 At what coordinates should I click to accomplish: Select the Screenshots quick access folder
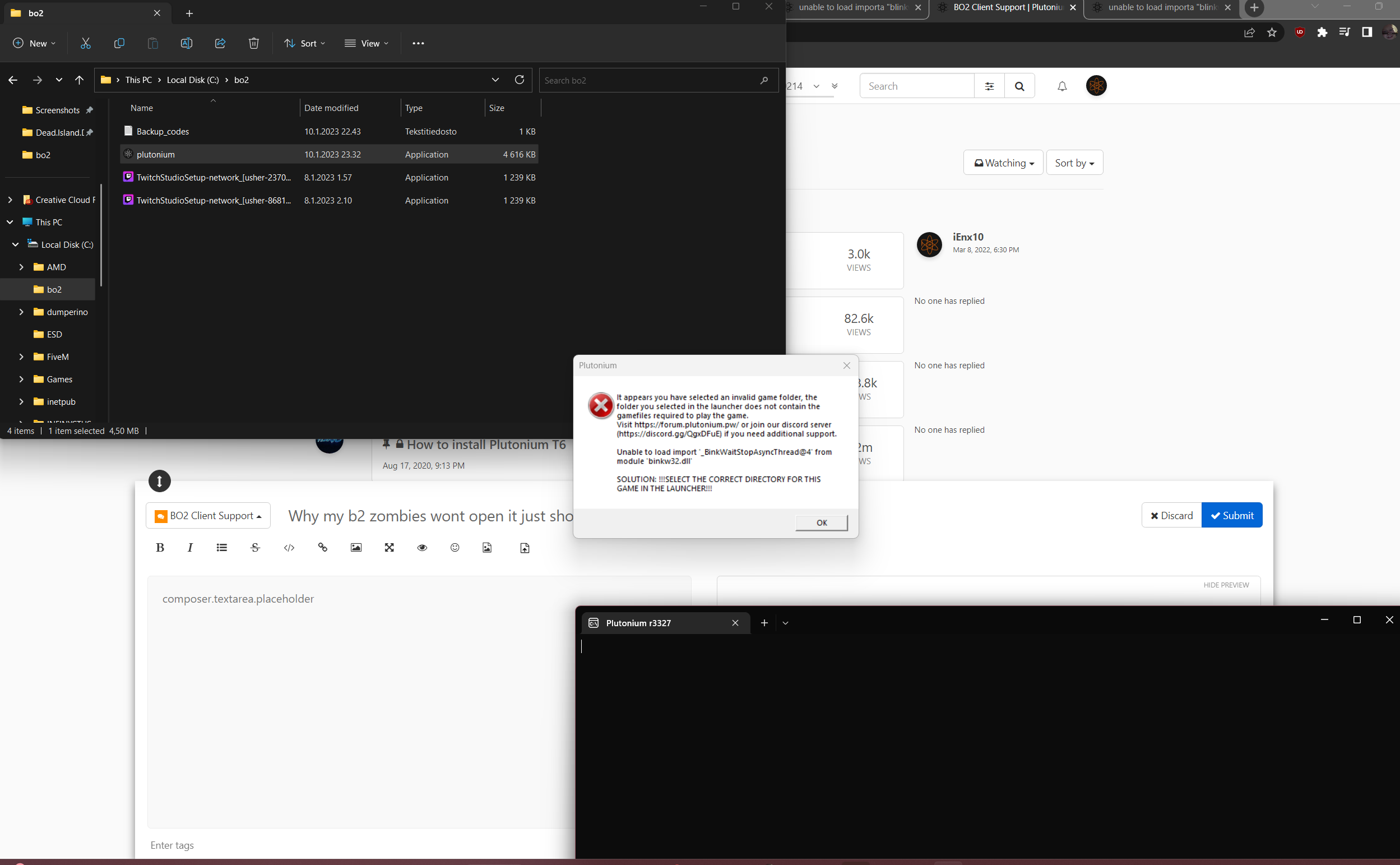pos(57,110)
